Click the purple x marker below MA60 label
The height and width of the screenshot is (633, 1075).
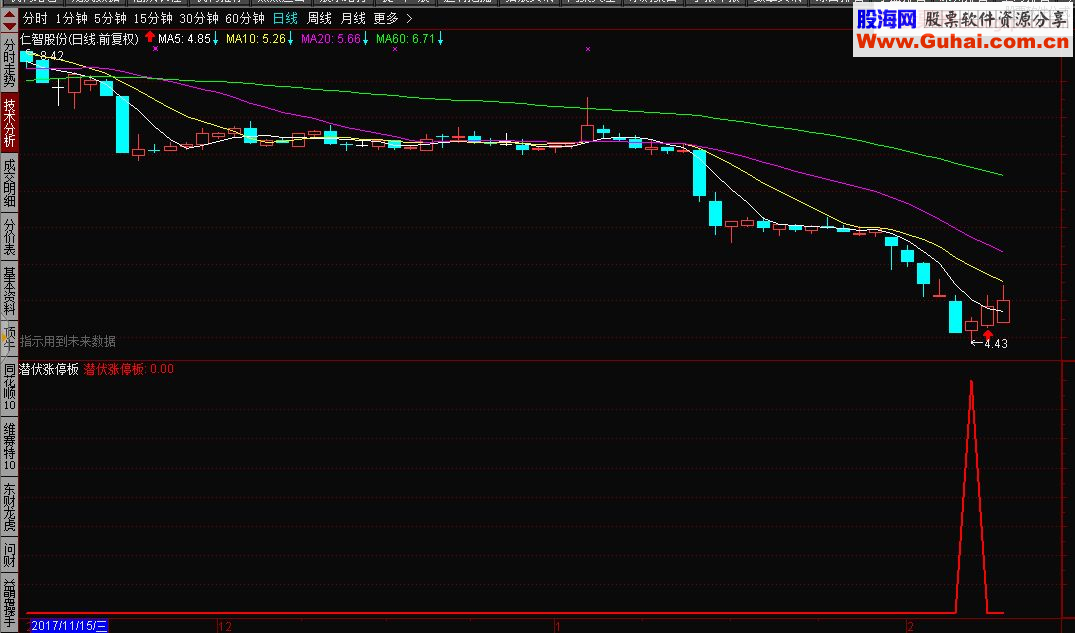pos(395,49)
